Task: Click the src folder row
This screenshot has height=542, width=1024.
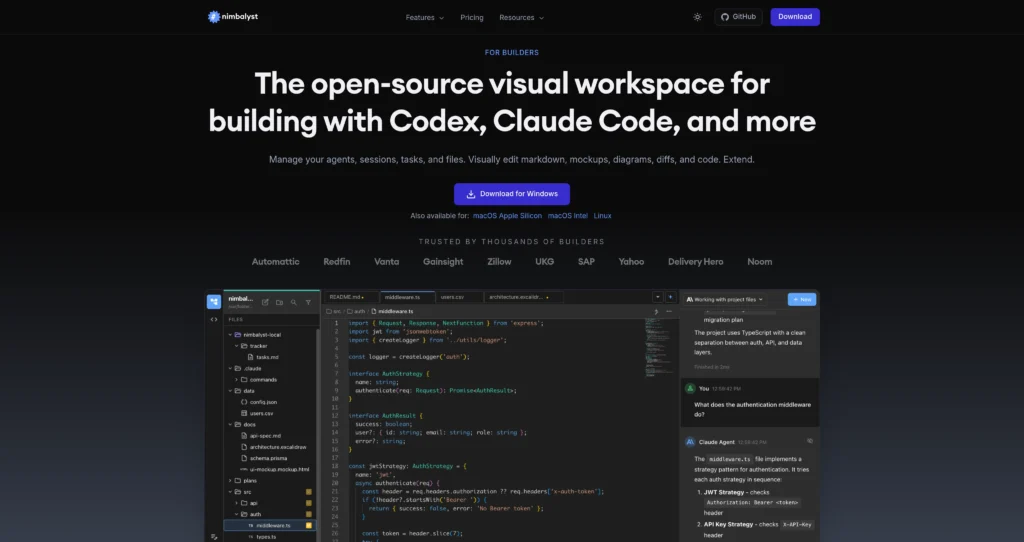Action: (x=270, y=492)
